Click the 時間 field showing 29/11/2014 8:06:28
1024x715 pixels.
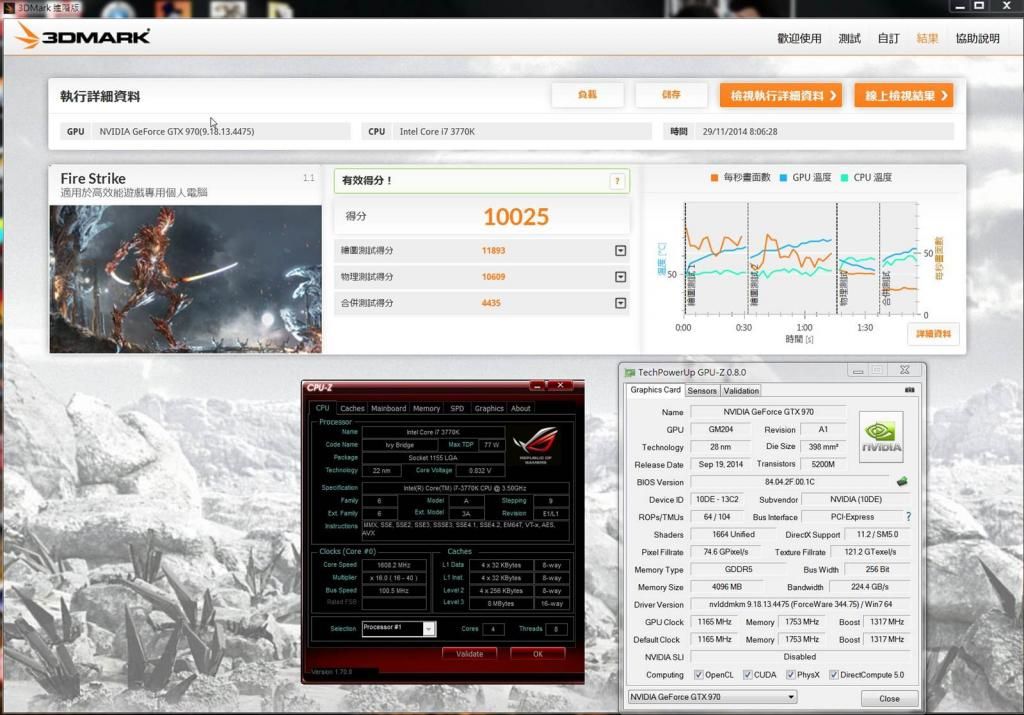point(825,131)
